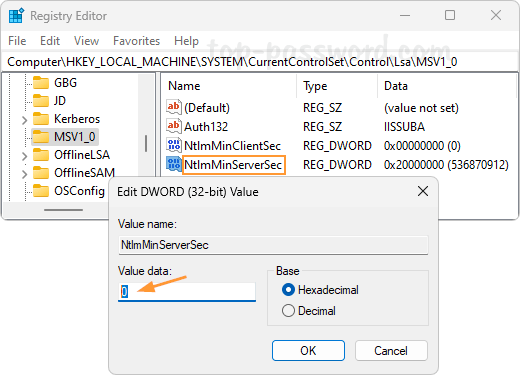Select the GBG folder icon in tree

tap(41, 82)
